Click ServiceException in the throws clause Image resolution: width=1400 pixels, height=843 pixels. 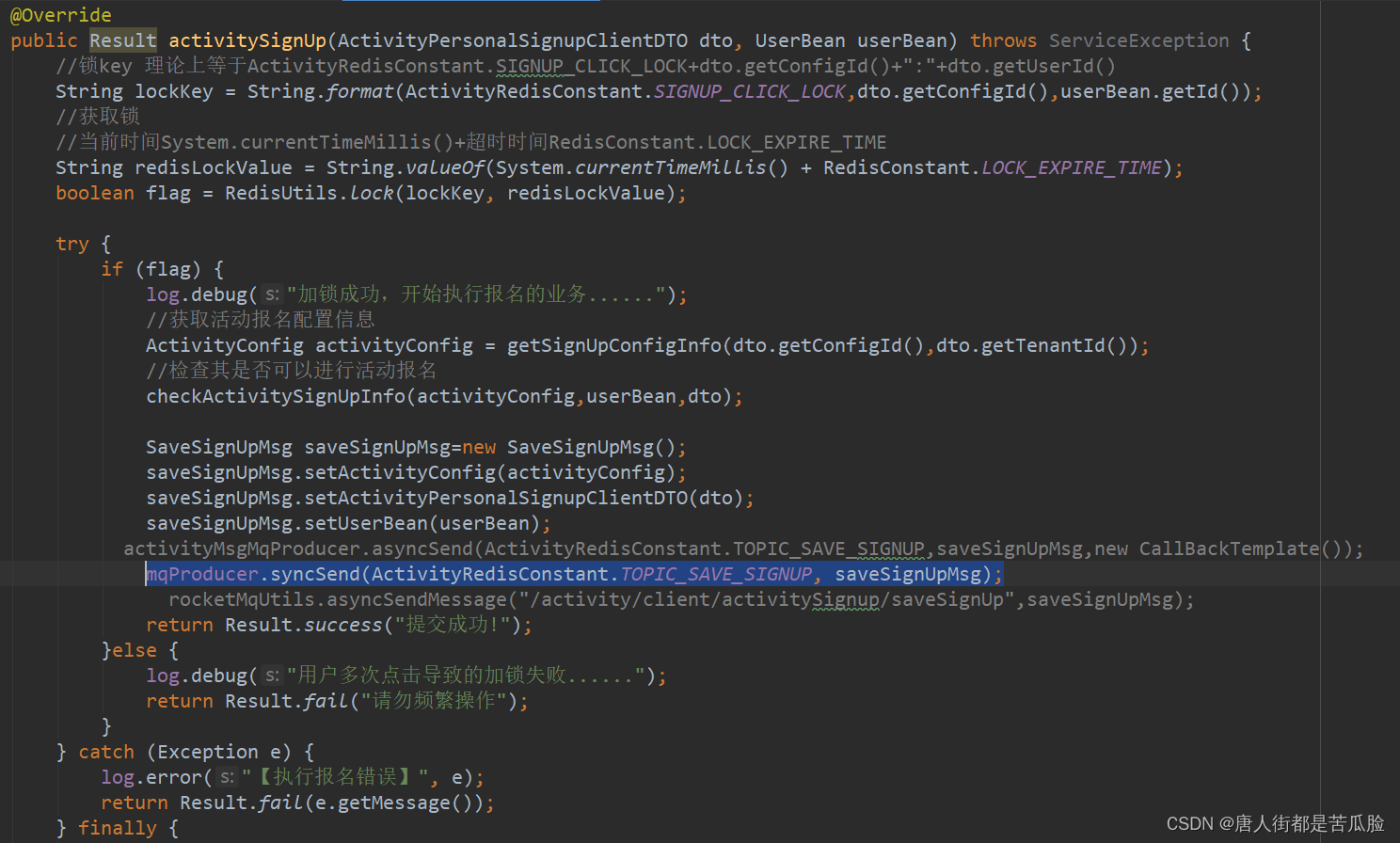[1139, 40]
